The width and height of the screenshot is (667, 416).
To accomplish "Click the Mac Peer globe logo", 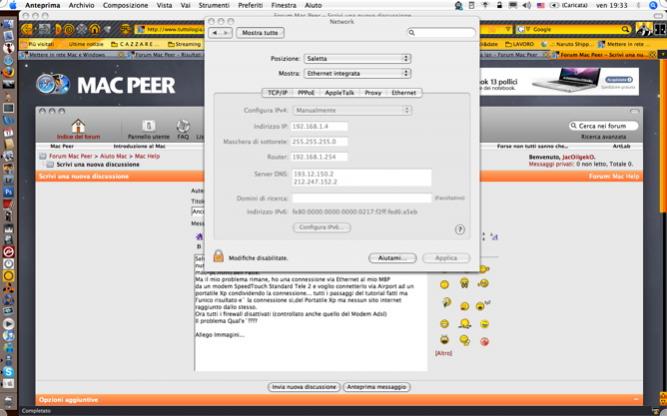I will (x=53, y=84).
